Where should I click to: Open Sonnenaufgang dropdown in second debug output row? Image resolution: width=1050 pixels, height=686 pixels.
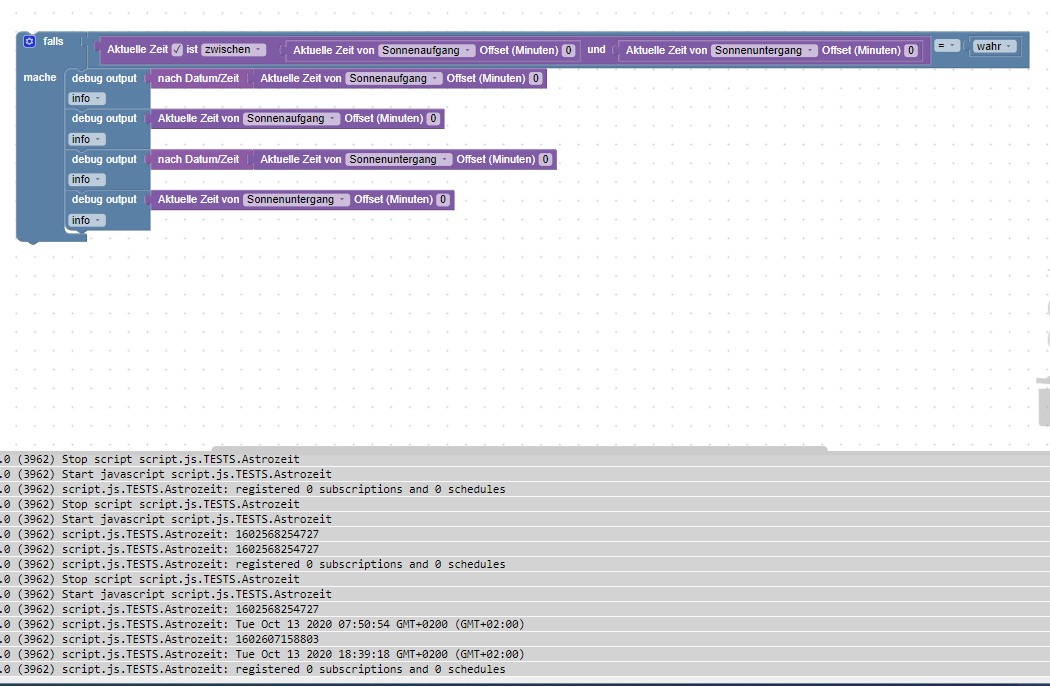[x=292, y=119]
